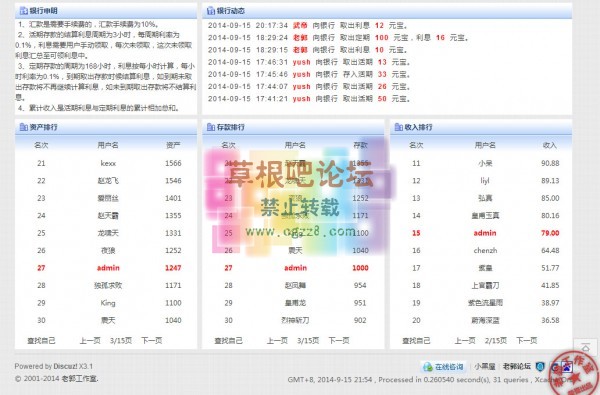The height and width of the screenshot is (395, 600).
Task: Go to 上一页 in the 收入排行 panel
Action: click(x=465, y=340)
